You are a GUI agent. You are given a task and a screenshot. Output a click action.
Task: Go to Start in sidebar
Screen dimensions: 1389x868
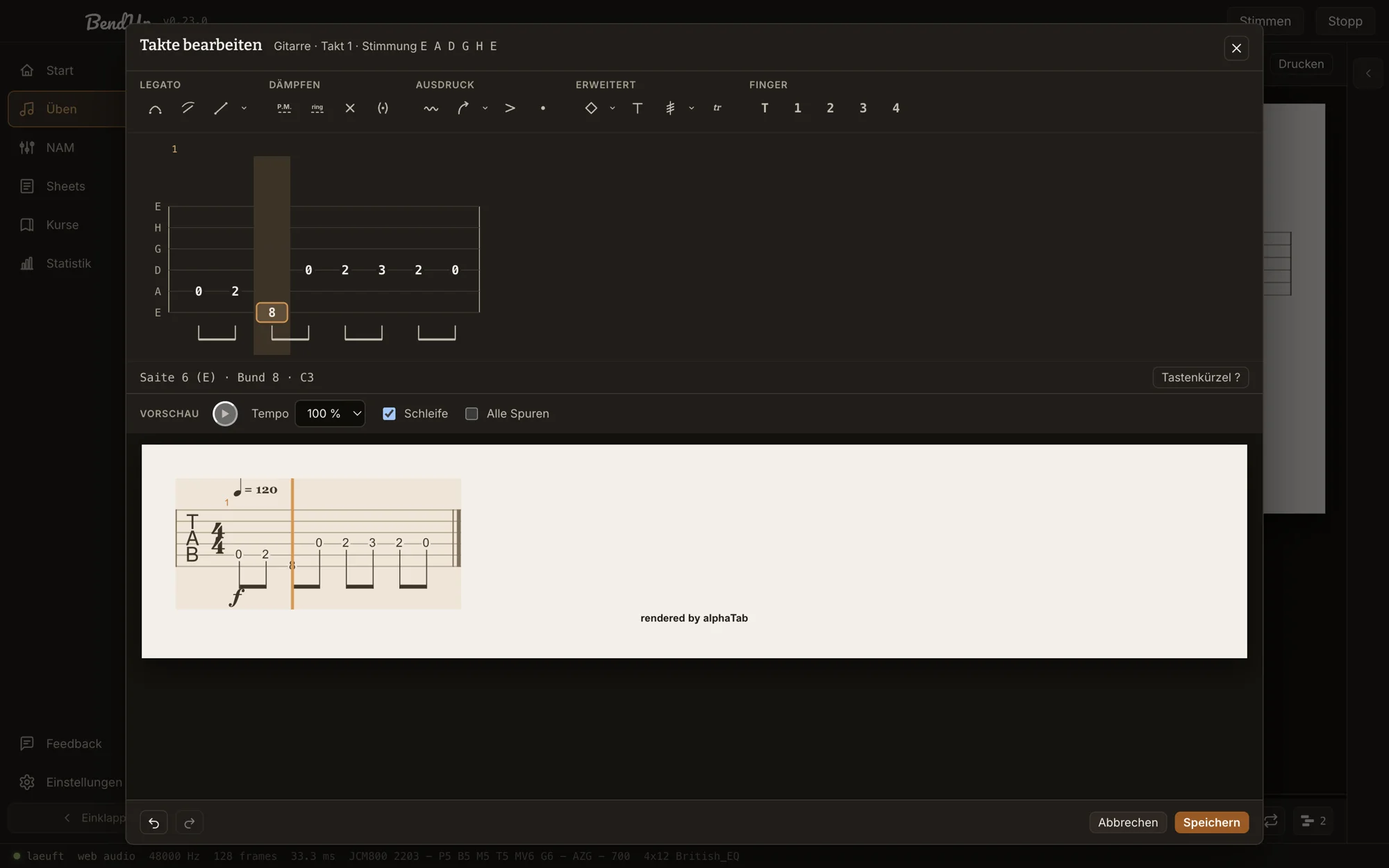tap(60, 70)
